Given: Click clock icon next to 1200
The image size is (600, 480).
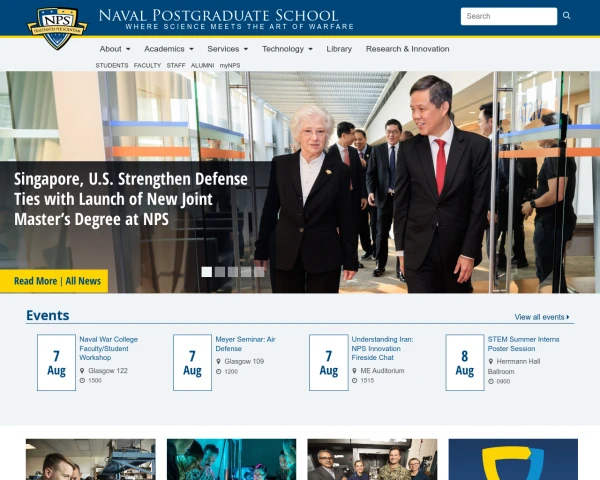Looking at the screenshot, I should pyautogui.click(x=218, y=371).
